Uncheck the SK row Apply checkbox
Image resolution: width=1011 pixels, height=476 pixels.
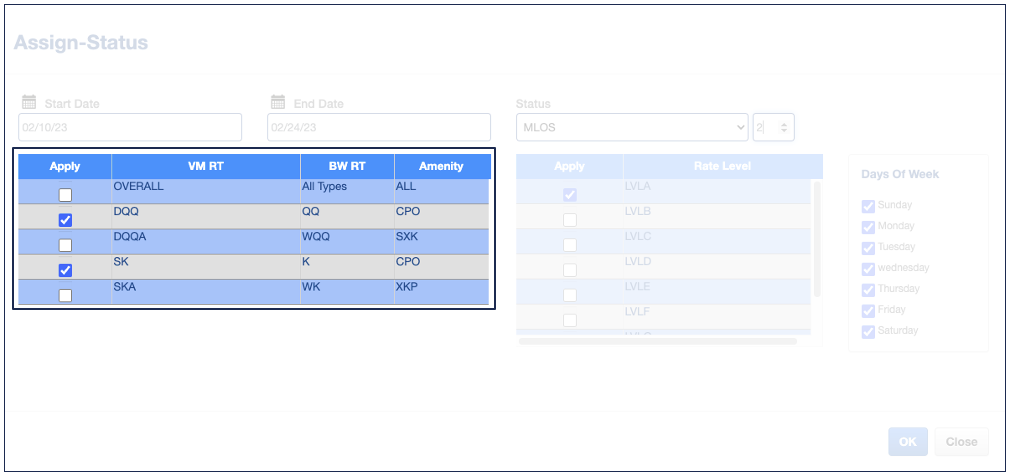[65, 270]
